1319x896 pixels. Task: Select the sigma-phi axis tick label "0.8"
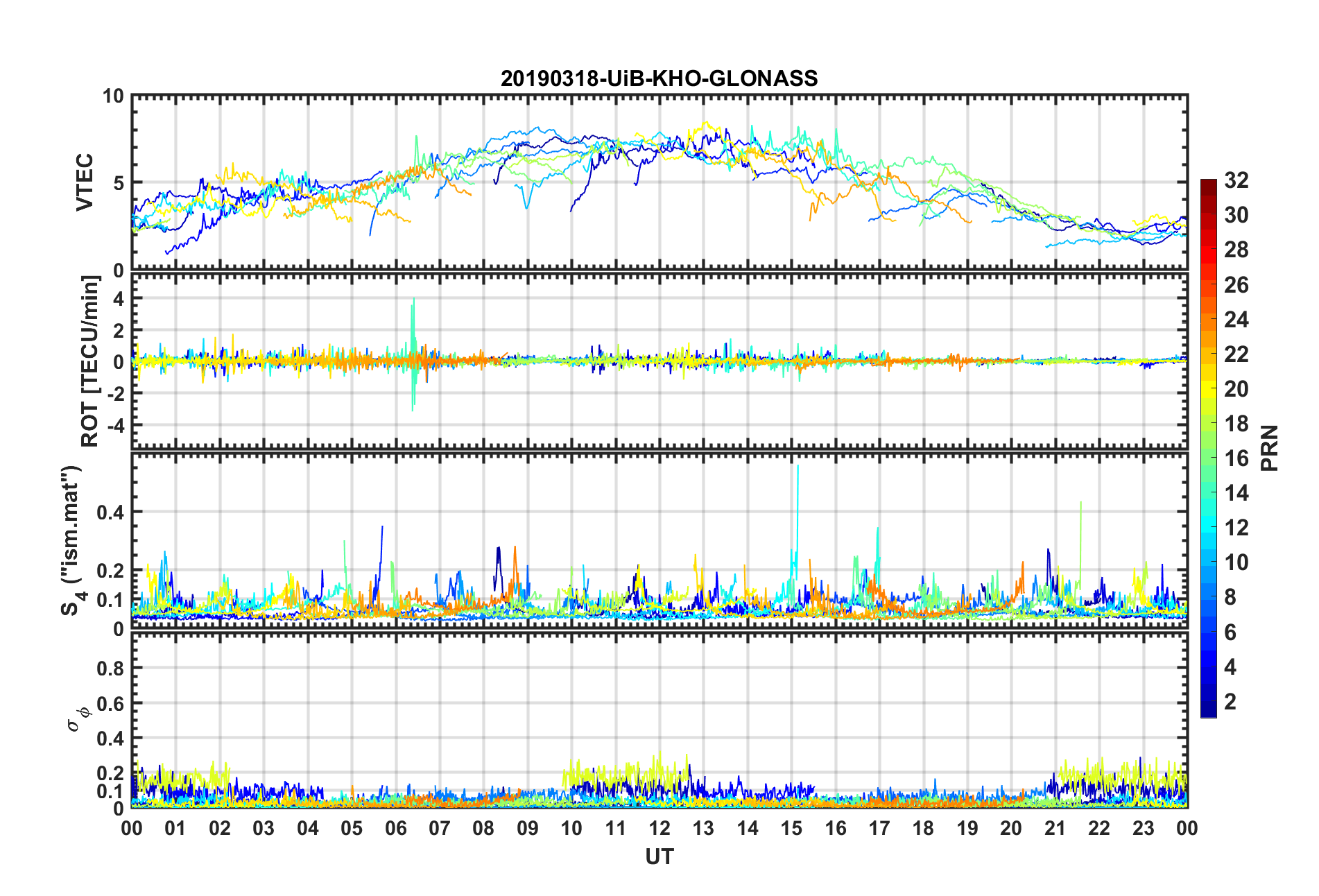pos(110,669)
